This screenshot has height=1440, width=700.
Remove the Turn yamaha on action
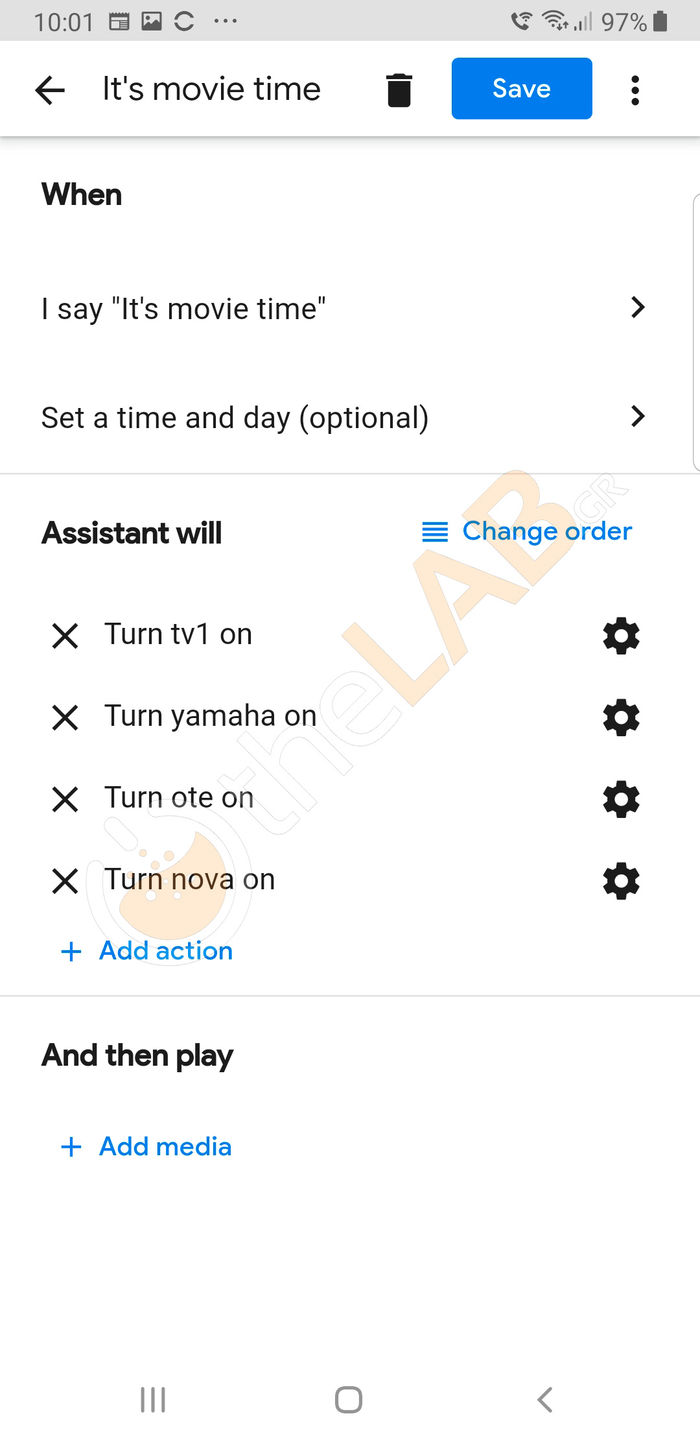[x=65, y=718]
